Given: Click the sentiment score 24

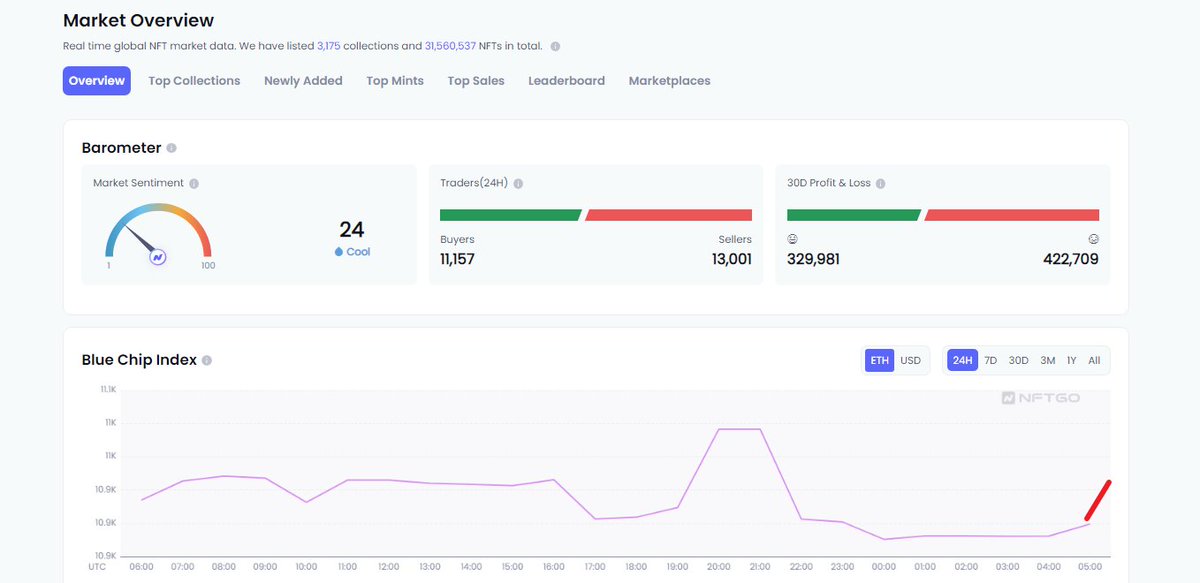Looking at the screenshot, I should 352,229.
